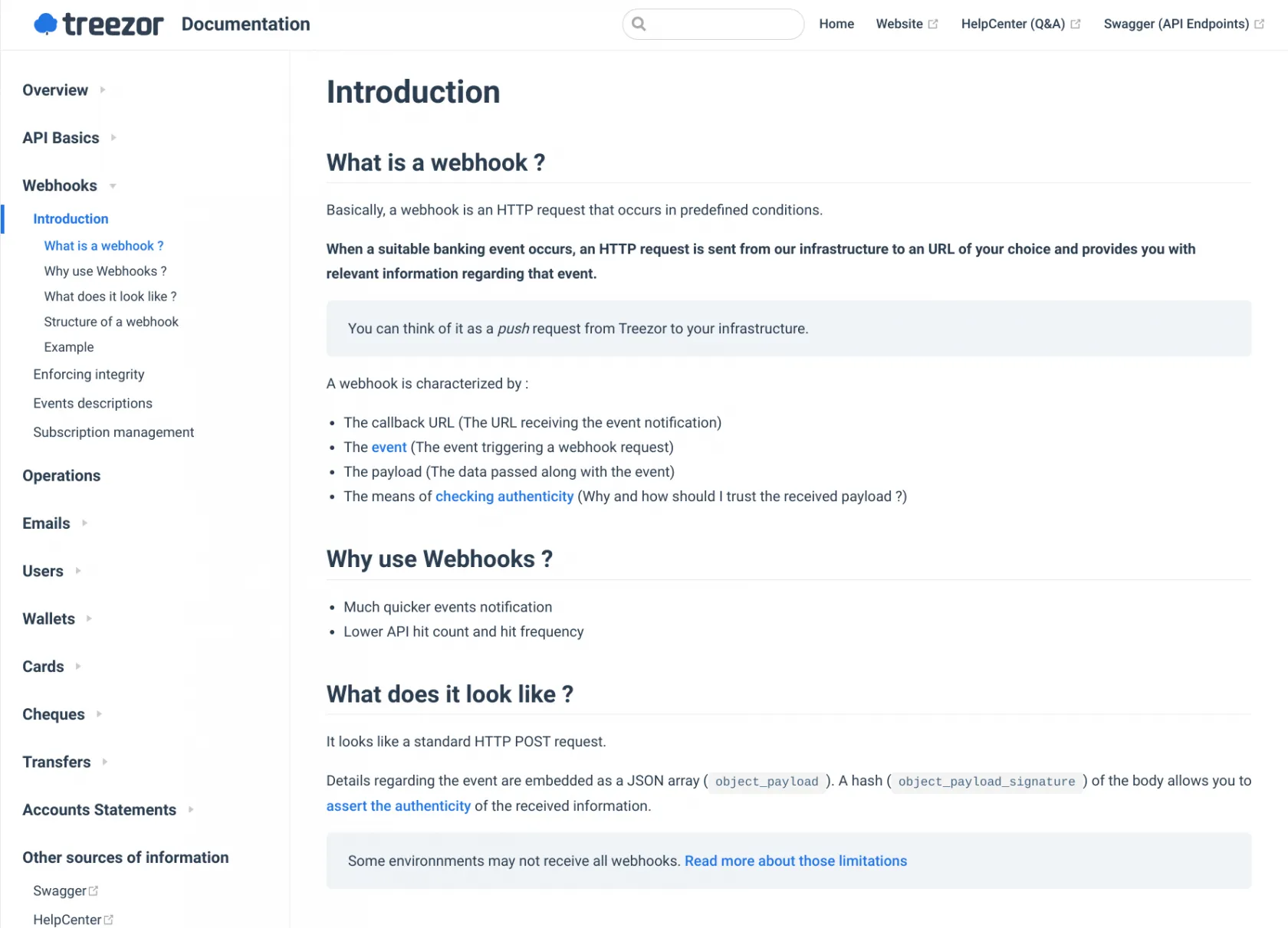Image resolution: width=1288 pixels, height=928 pixels.
Task: Follow the 'checking authenticity' link
Action: tap(504, 497)
